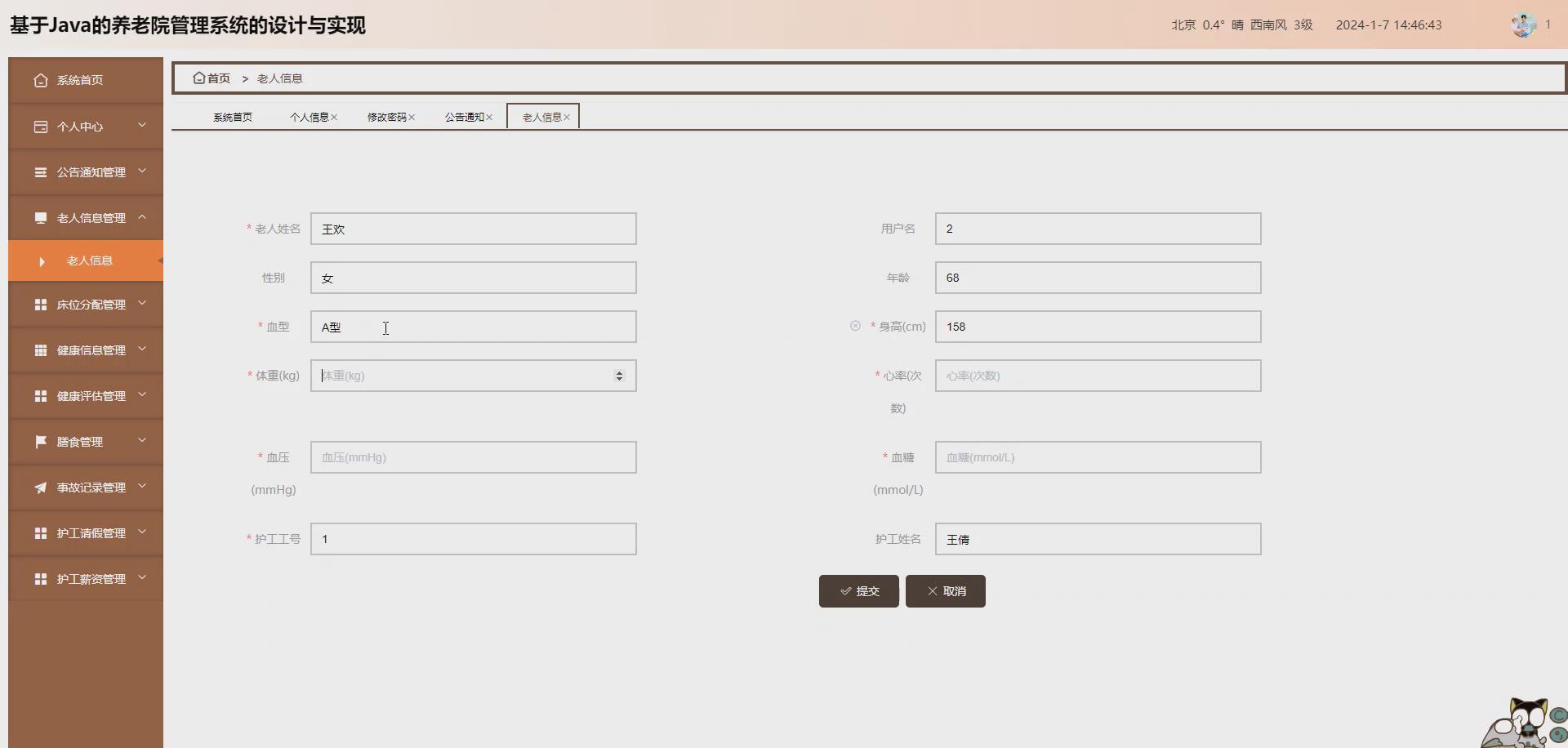The width and height of the screenshot is (1568, 748).
Task: Click the username 1 beside avatar
Action: (1548, 24)
